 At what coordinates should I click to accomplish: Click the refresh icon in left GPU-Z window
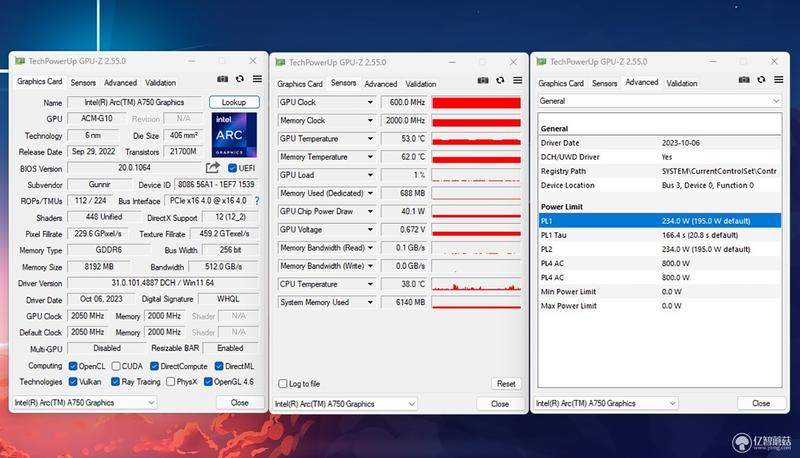click(x=240, y=79)
